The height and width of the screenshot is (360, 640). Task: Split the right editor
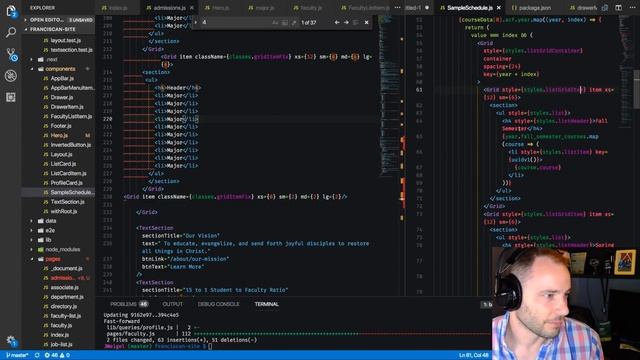click(x=618, y=7)
